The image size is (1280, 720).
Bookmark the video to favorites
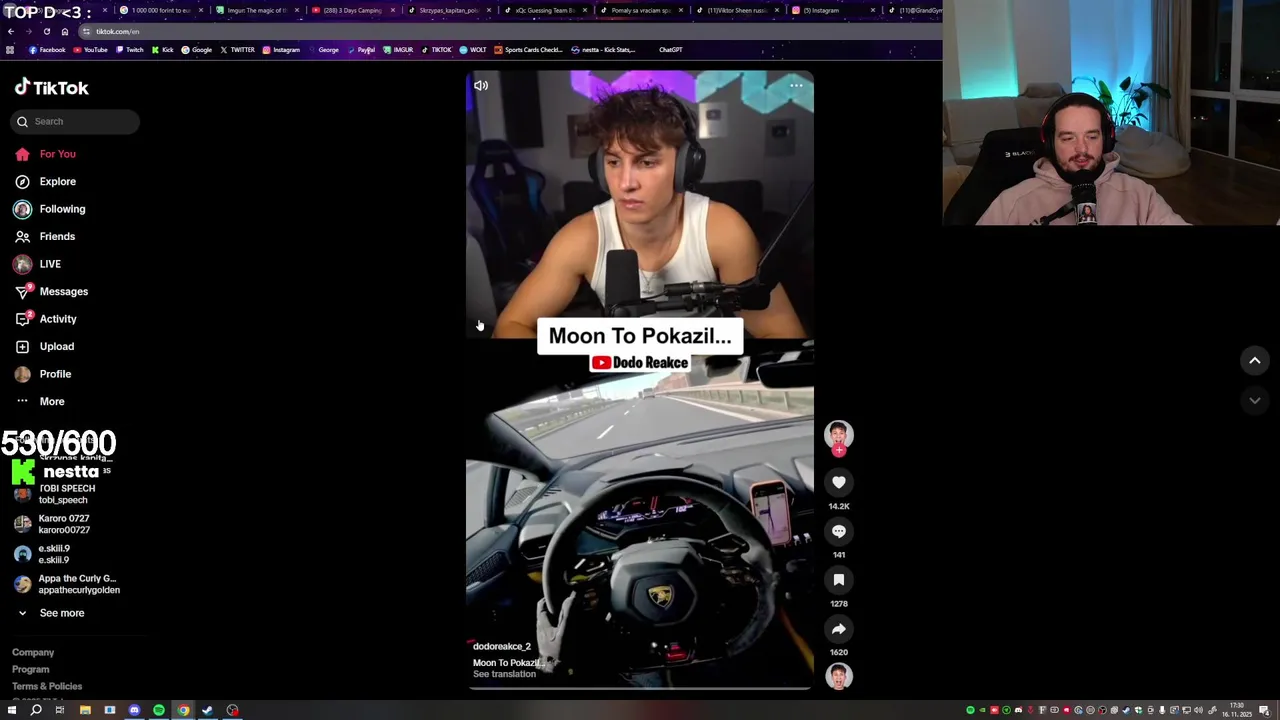tap(839, 580)
